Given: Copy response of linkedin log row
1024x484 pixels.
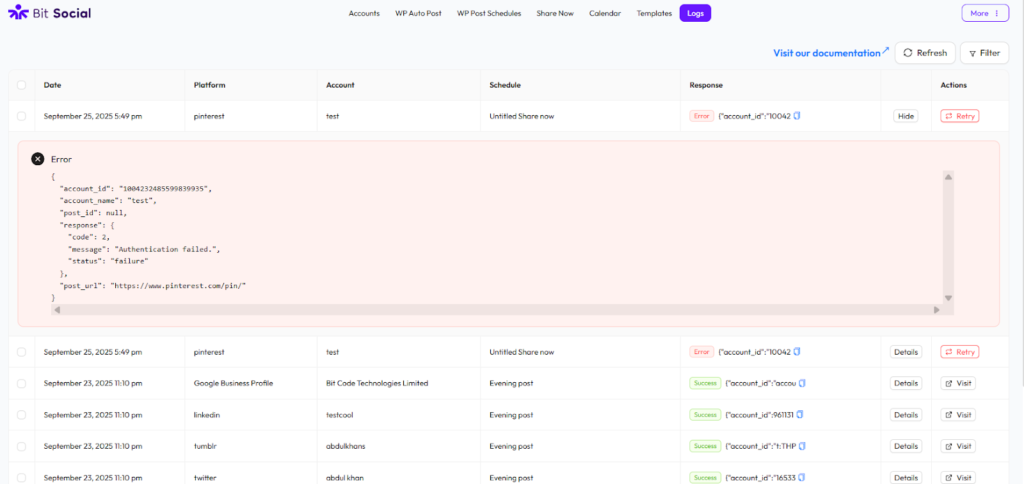Looking at the screenshot, I should tap(802, 415).
